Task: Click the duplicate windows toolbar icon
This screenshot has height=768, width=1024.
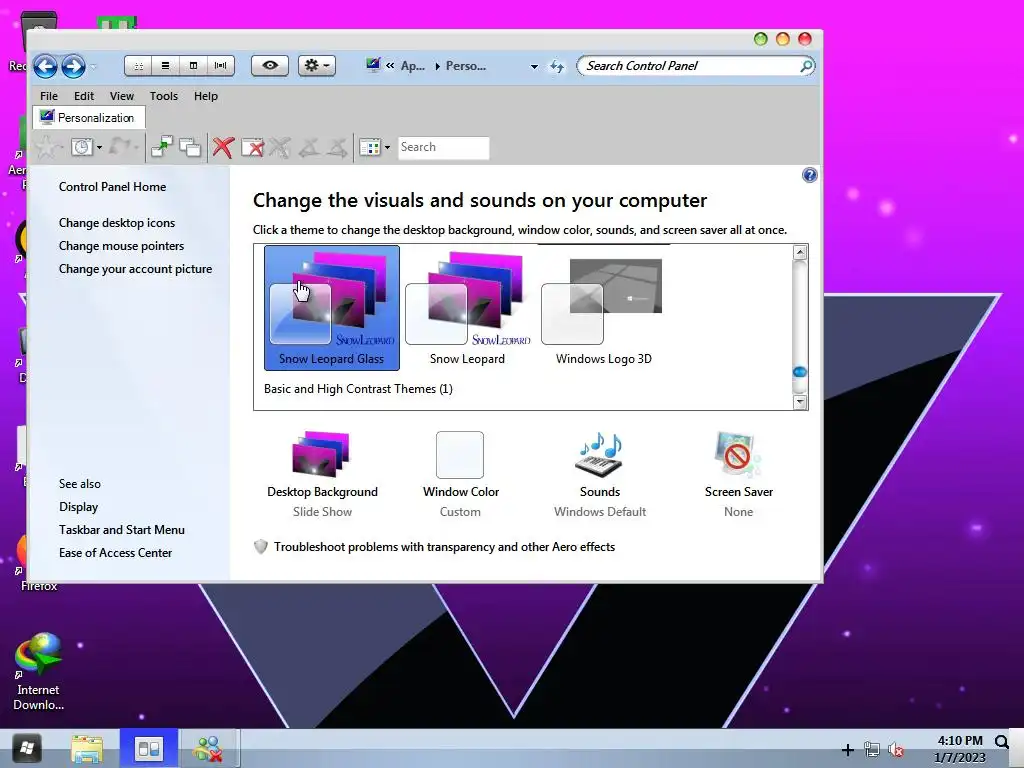Action: [190, 148]
